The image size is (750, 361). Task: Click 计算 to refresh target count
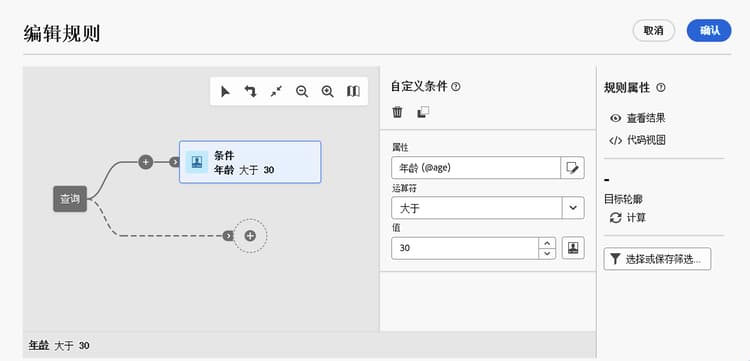coord(628,218)
